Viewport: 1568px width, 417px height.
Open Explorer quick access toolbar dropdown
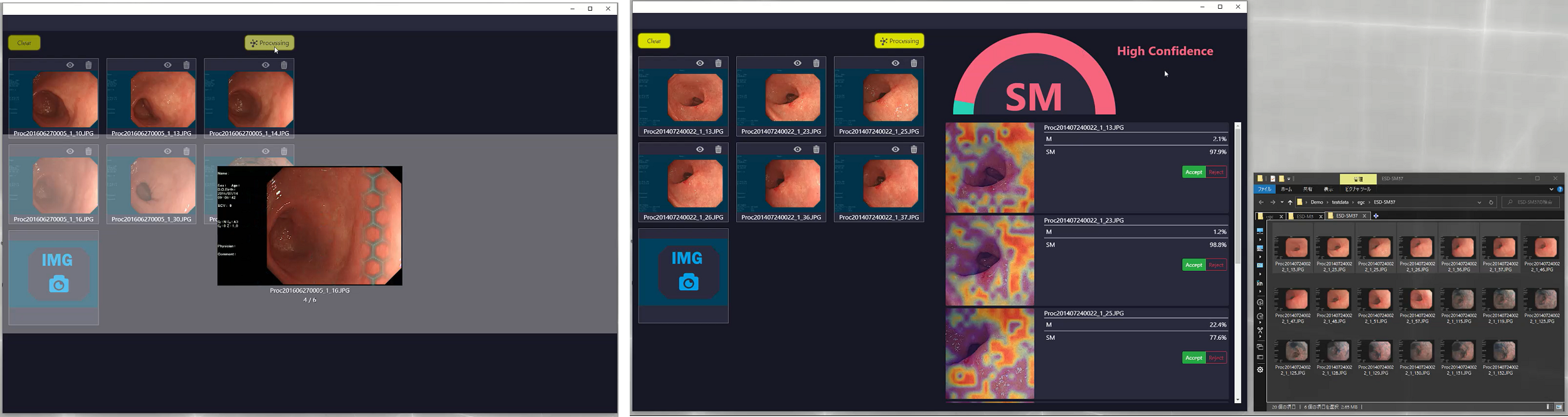[1288, 179]
